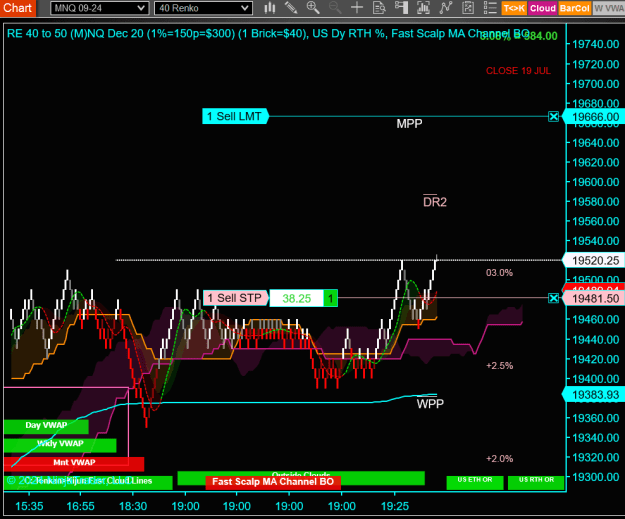
Task: Open the data box icon
Action: coord(379,8)
